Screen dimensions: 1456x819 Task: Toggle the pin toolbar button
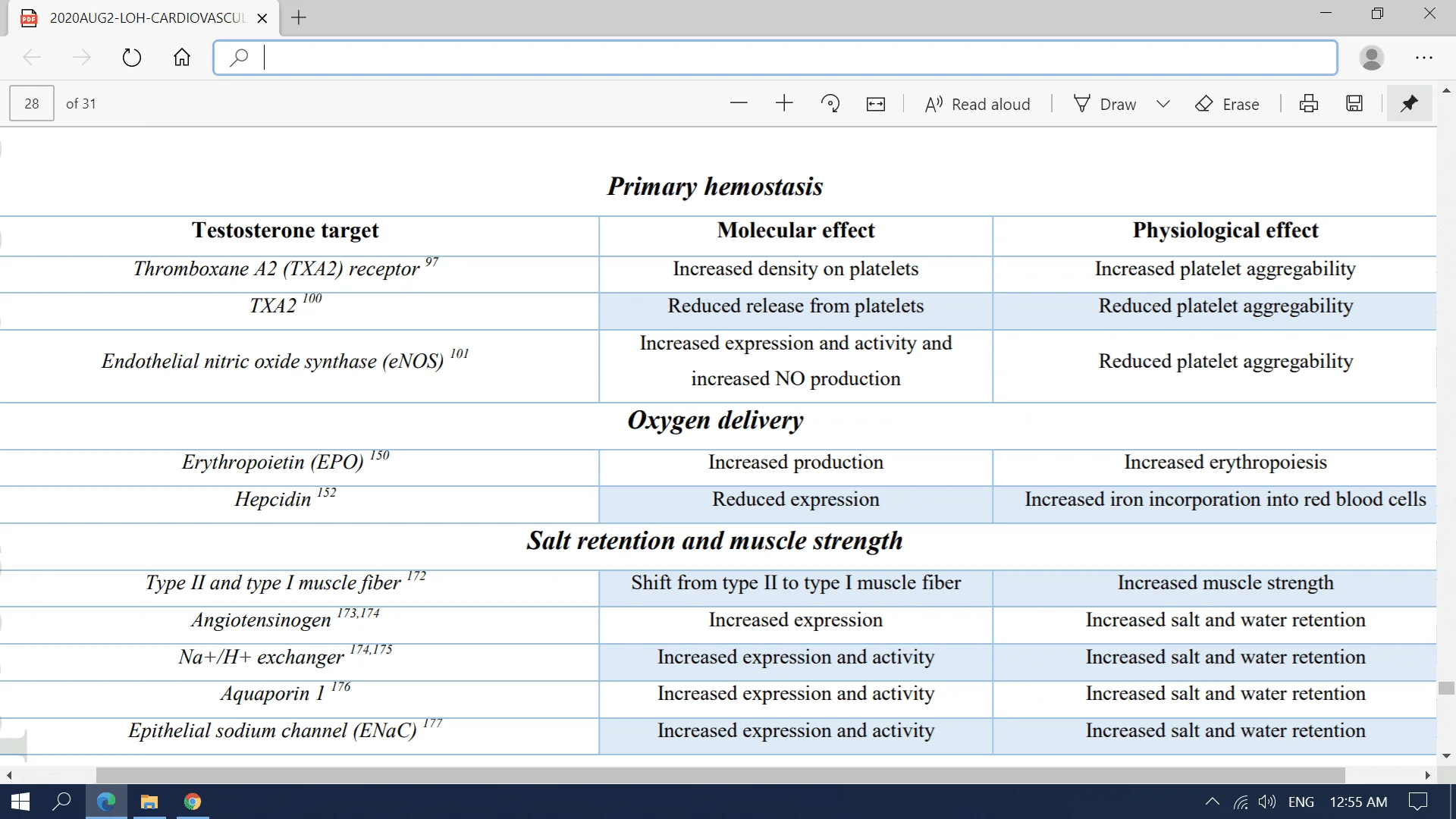point(1409,104)
